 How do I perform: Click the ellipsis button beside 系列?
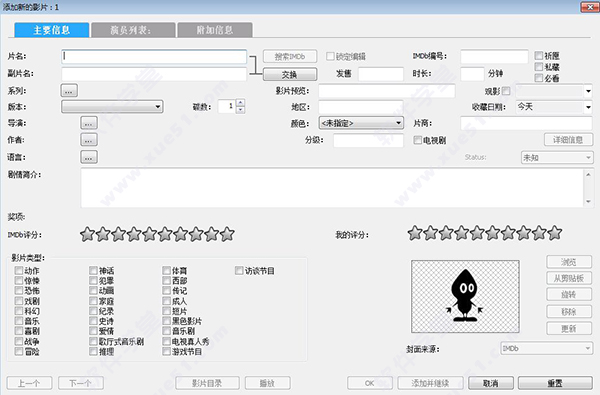[x=69, y=91]
